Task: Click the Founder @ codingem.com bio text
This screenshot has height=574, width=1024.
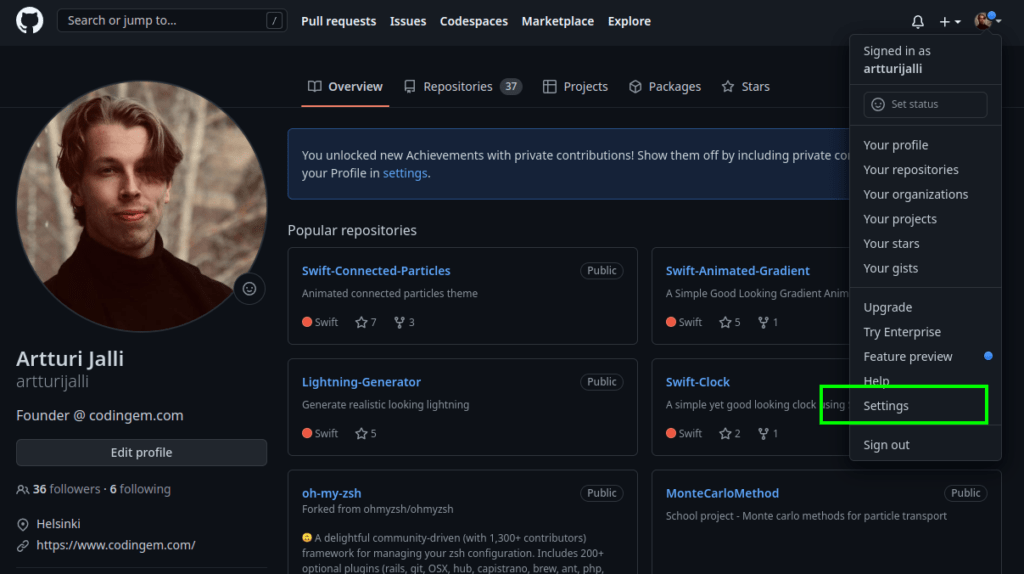Action: (x=99, y=415)
